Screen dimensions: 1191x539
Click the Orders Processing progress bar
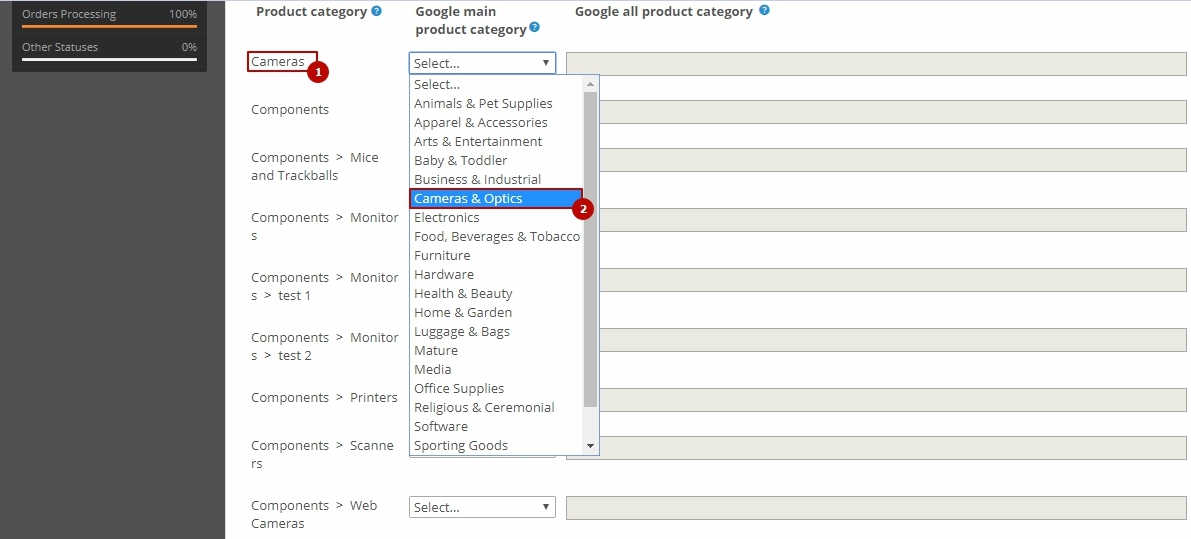109,26
